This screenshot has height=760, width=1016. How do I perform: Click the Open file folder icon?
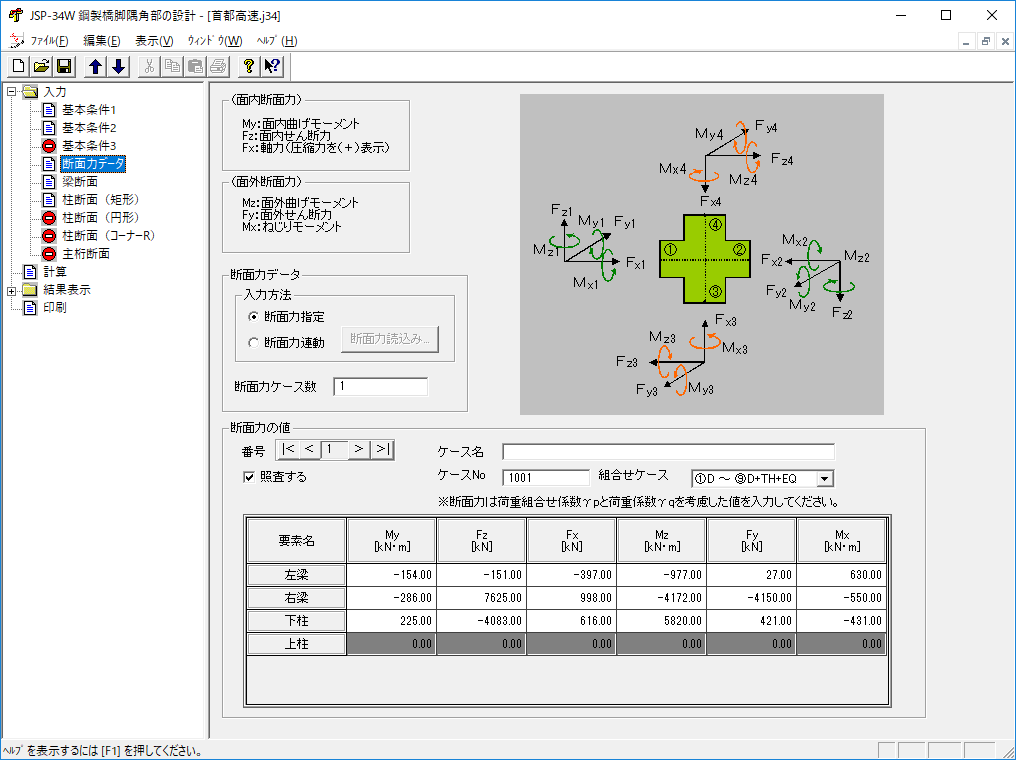pos(42,67)
